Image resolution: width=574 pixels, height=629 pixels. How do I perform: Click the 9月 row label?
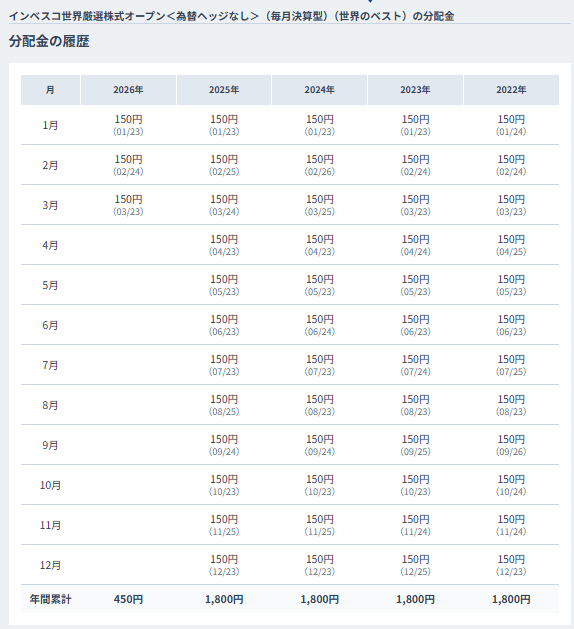(50, 445)
